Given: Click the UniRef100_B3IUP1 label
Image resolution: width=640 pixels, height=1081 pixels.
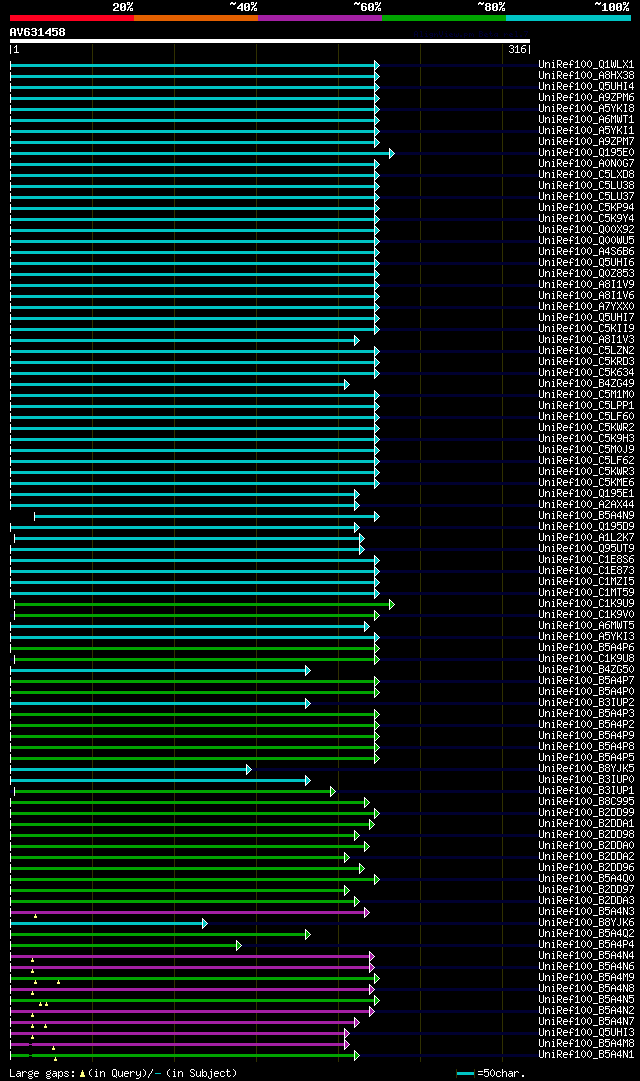Looking at the screenshot, I should tap(586, 791).
